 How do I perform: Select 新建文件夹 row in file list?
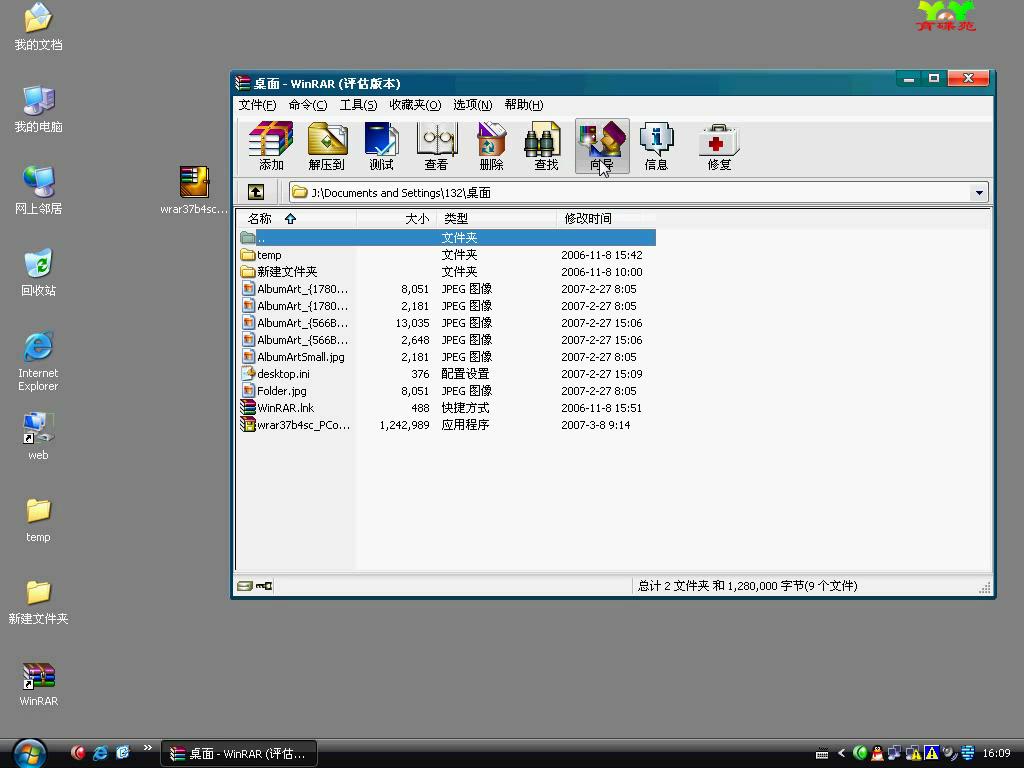447,272
